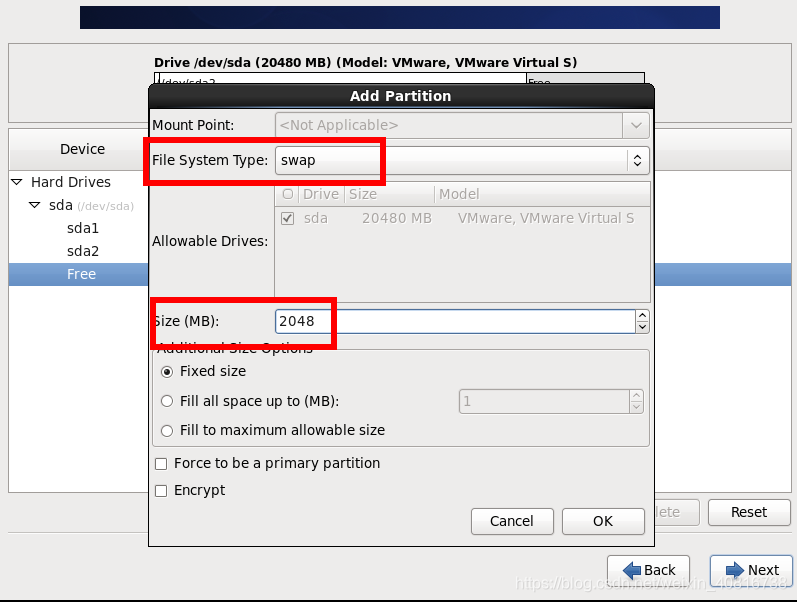Open the File System Type dropdown showing swap

[x=462, y=161]
